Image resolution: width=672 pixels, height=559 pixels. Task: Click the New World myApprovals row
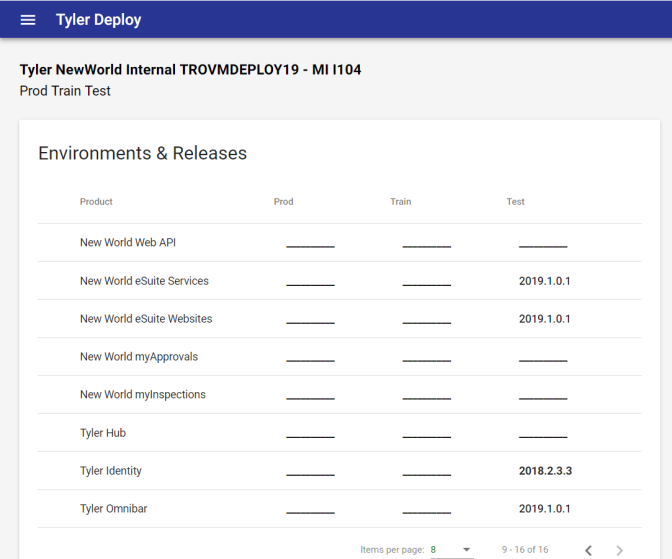pos(139,357)
